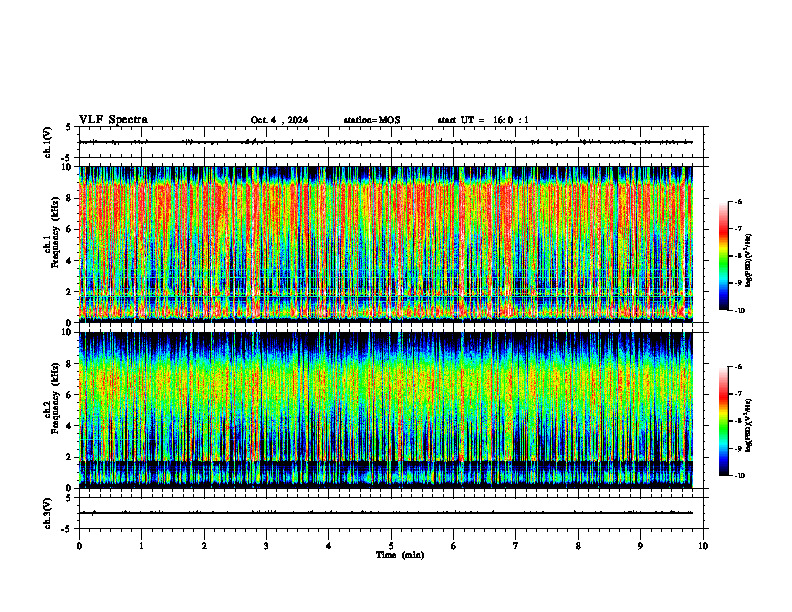Click time axis tick label "8"
Viewport: 792px width, 612px height.
(x=578, y=546)
